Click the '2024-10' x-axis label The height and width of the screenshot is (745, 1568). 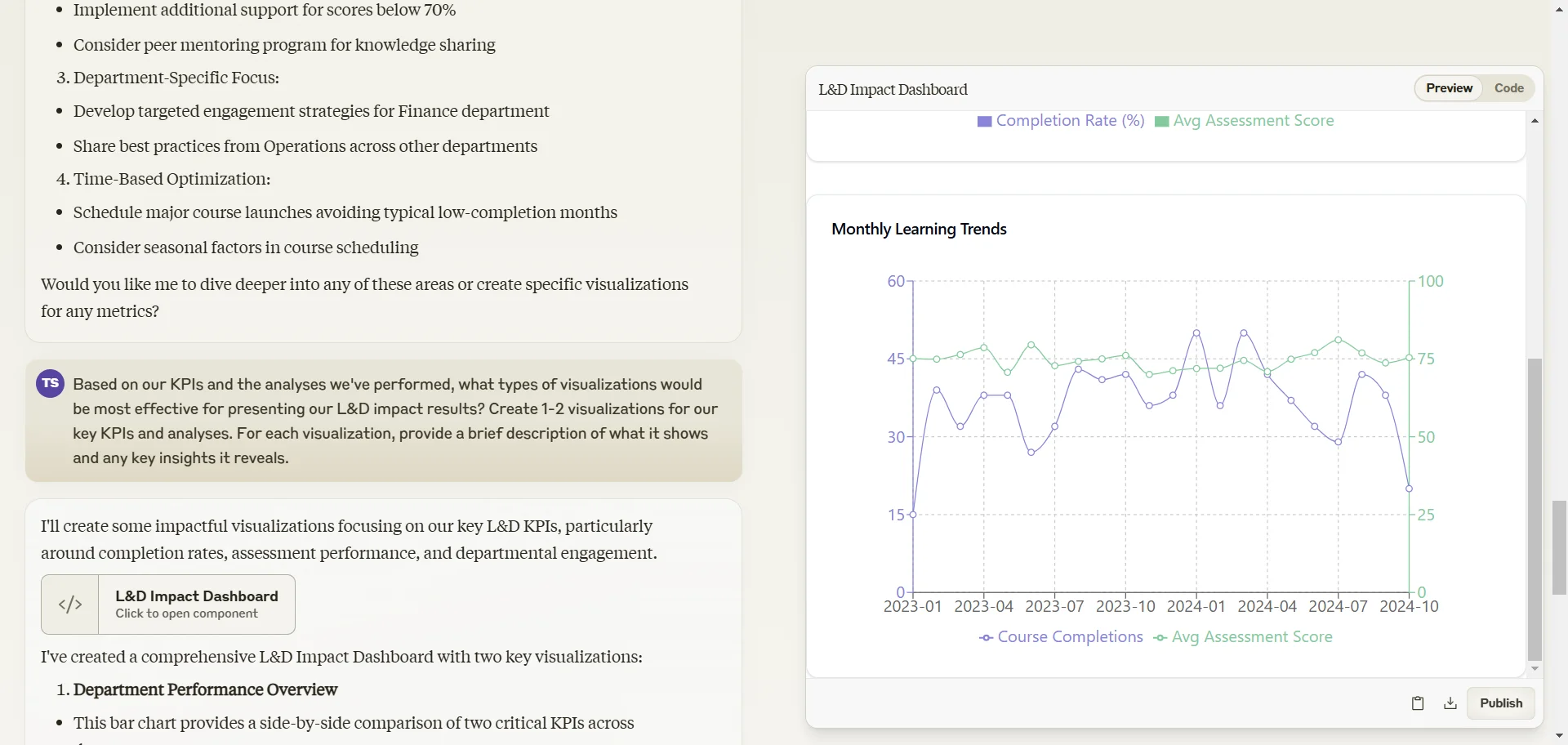(x=1409, y=607)
